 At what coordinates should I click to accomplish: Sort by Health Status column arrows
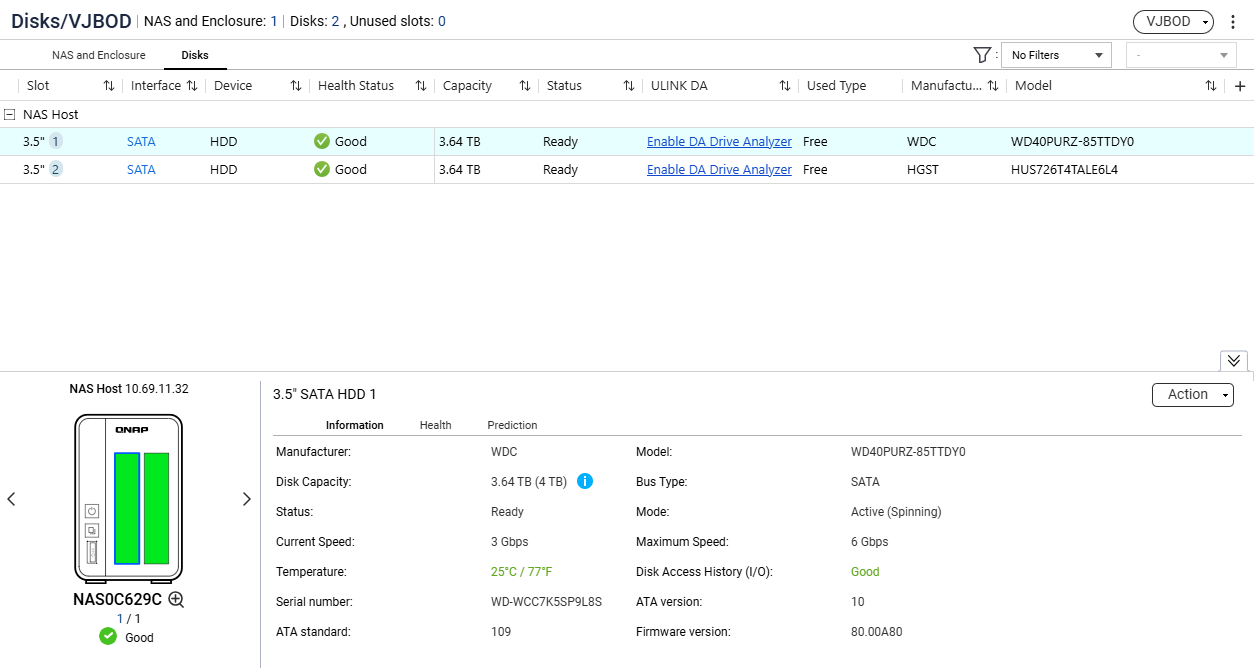[421, 86]
